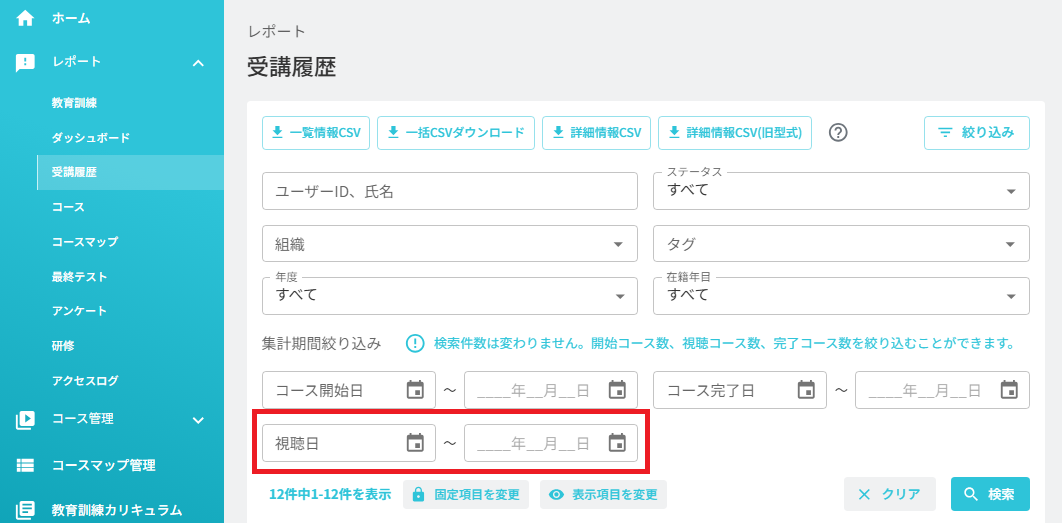
Task: Focus the ユーザーID、氏名 input field
Action: coord(450,191)
